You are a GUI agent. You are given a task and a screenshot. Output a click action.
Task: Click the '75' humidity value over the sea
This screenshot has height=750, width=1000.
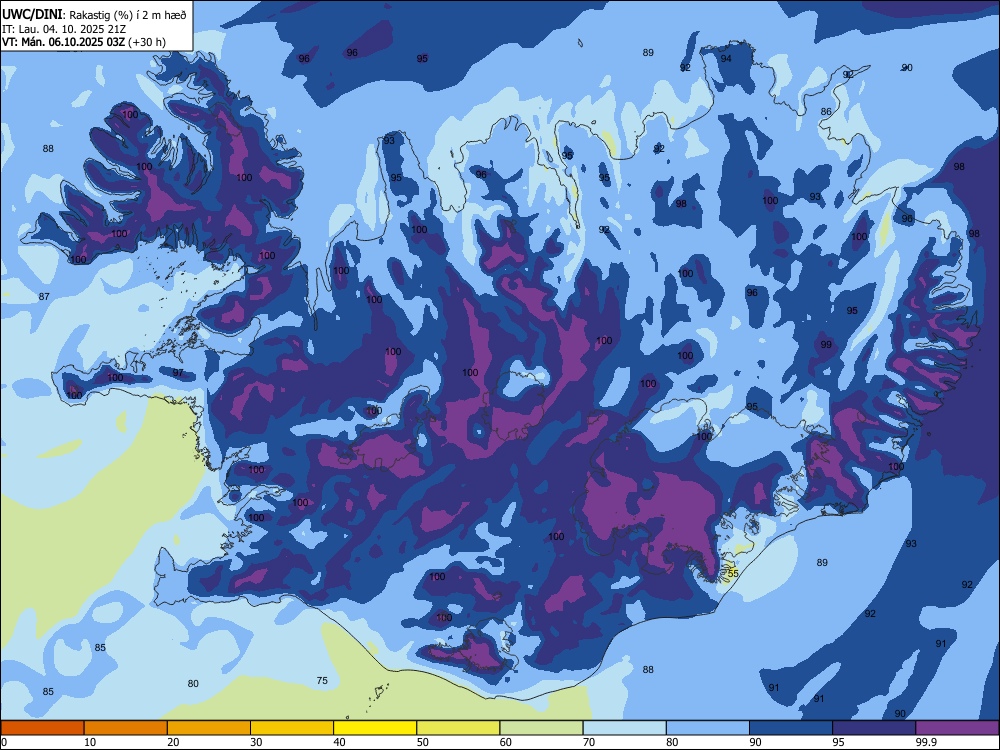pyautogui.click(x=322, y=680)
